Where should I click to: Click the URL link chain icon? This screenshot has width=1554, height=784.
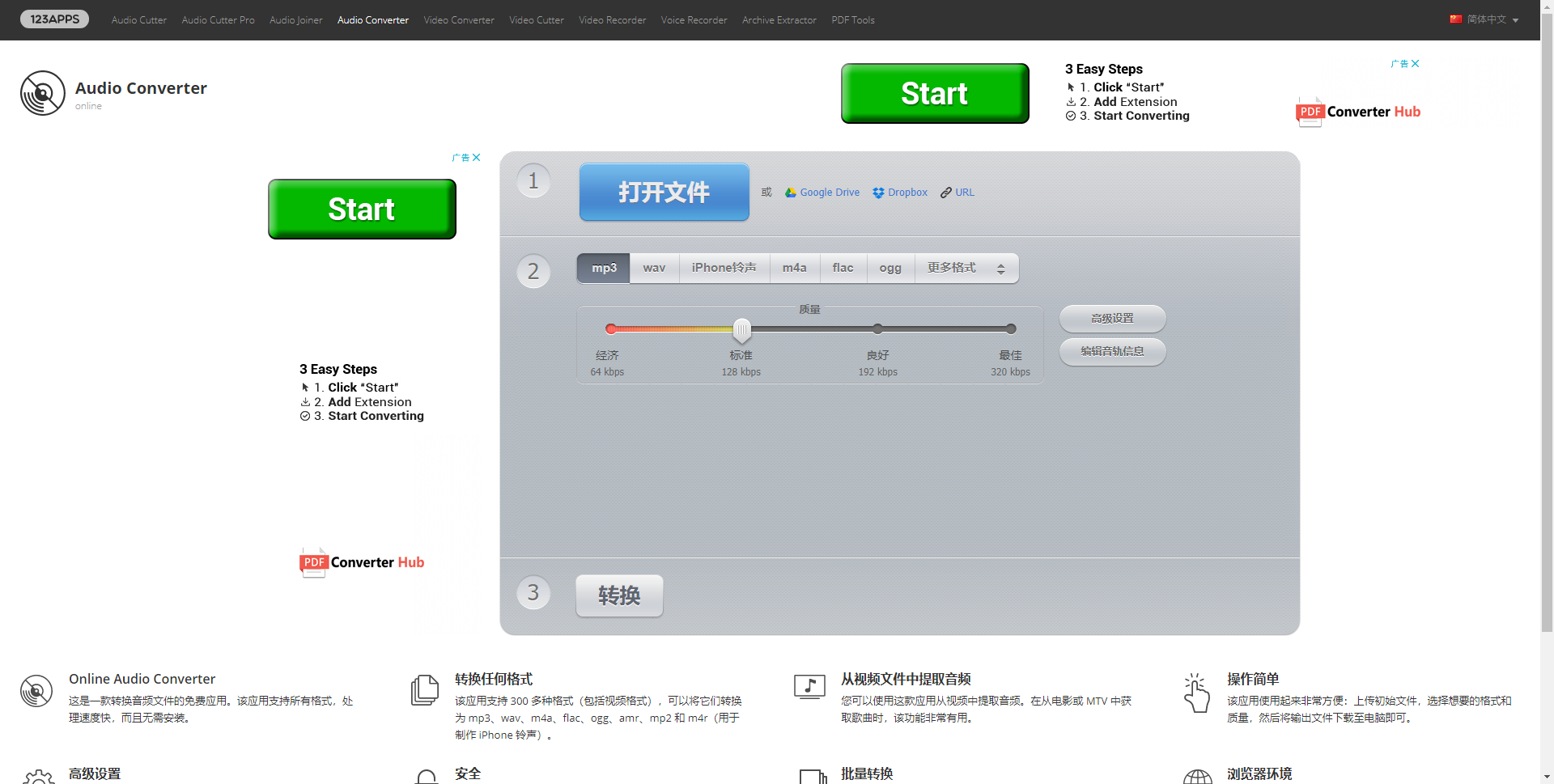click(945, 193)
